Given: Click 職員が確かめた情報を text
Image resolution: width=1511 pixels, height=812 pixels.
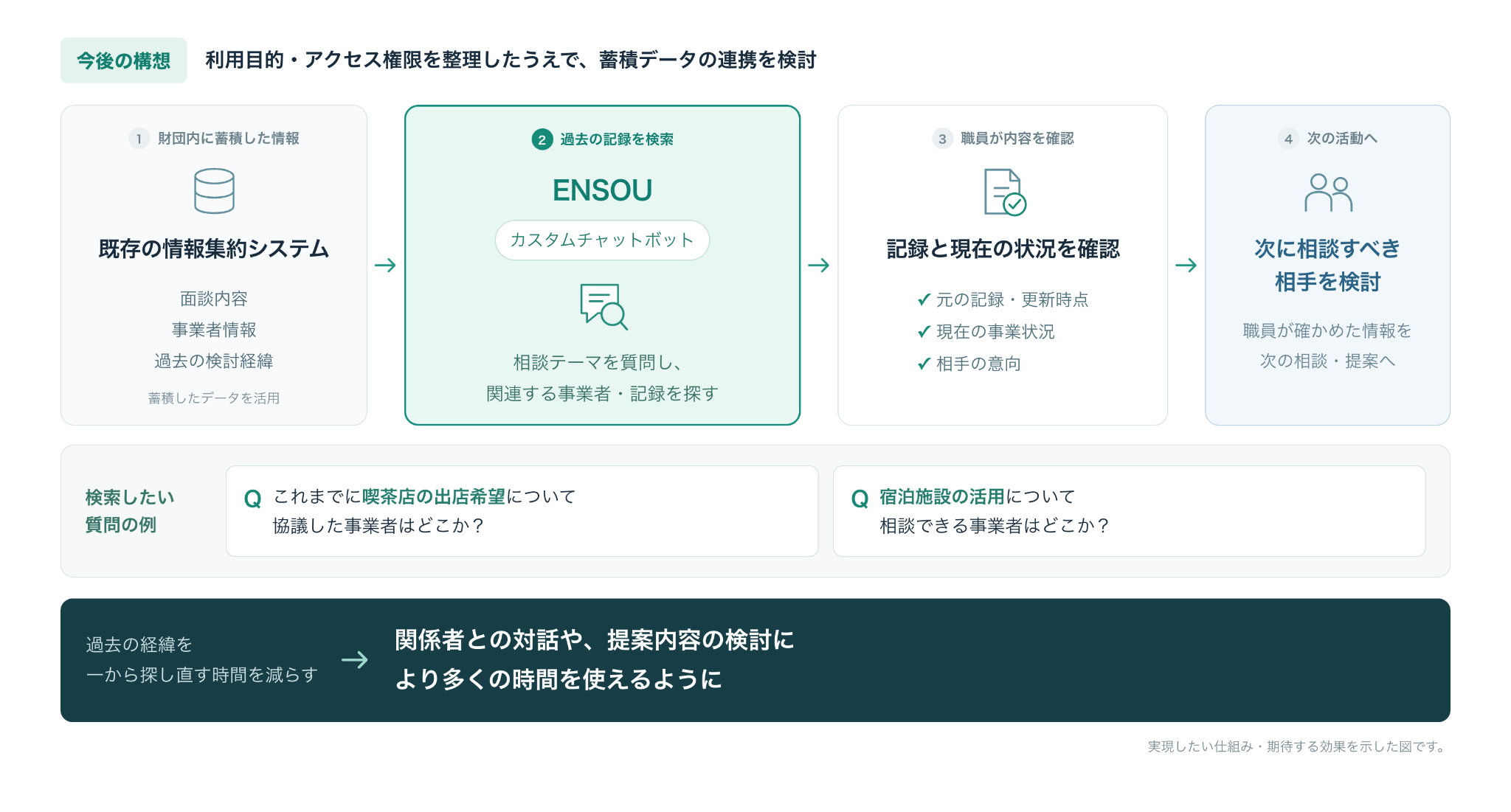Looking at the screenshot, I should [1327, 330].
